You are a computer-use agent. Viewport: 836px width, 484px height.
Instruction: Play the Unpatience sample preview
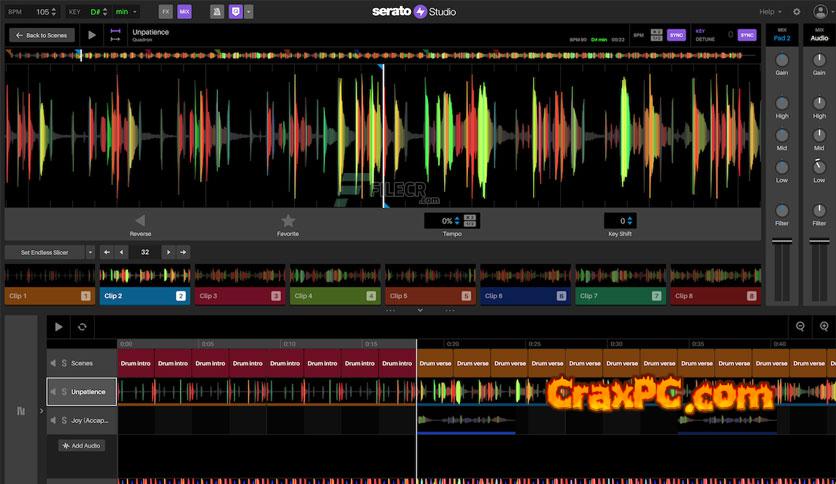point(92,35)
